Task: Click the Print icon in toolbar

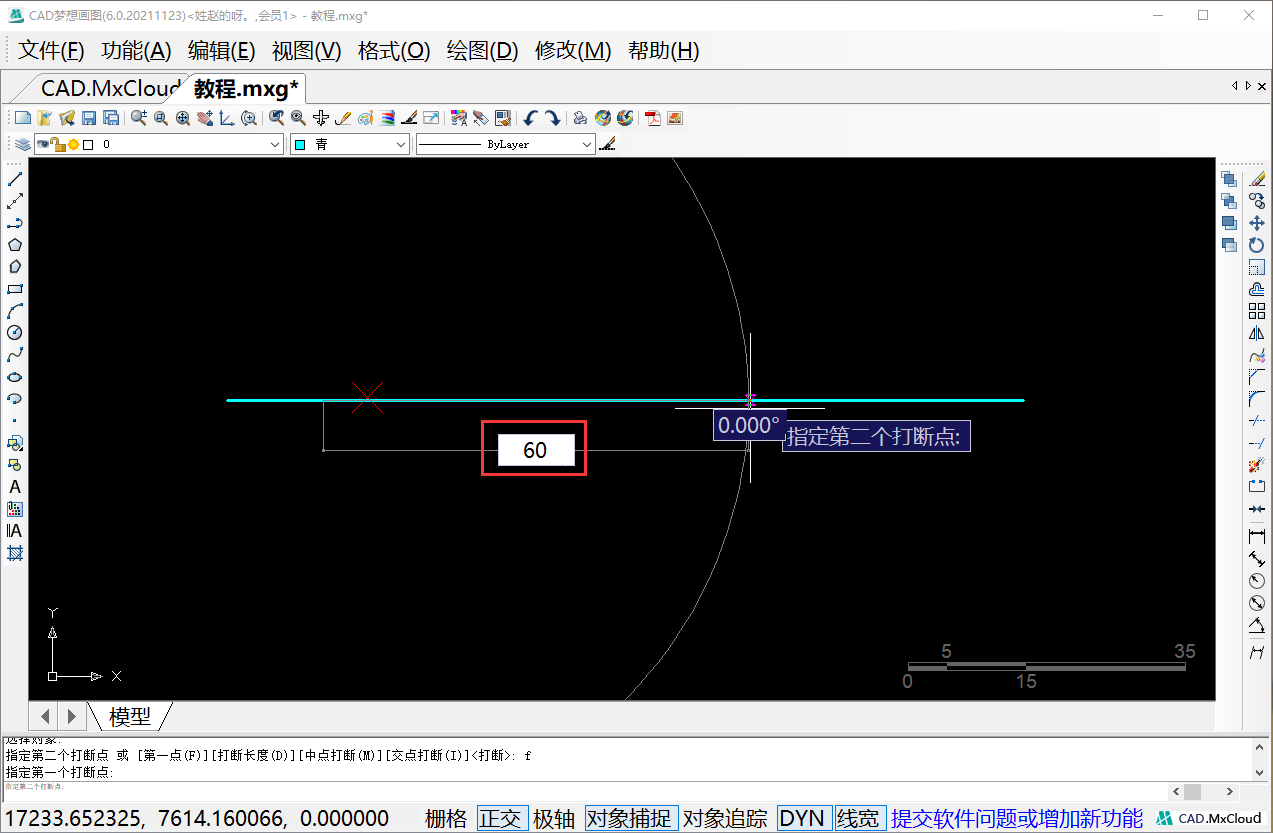Action: point(580,118)
